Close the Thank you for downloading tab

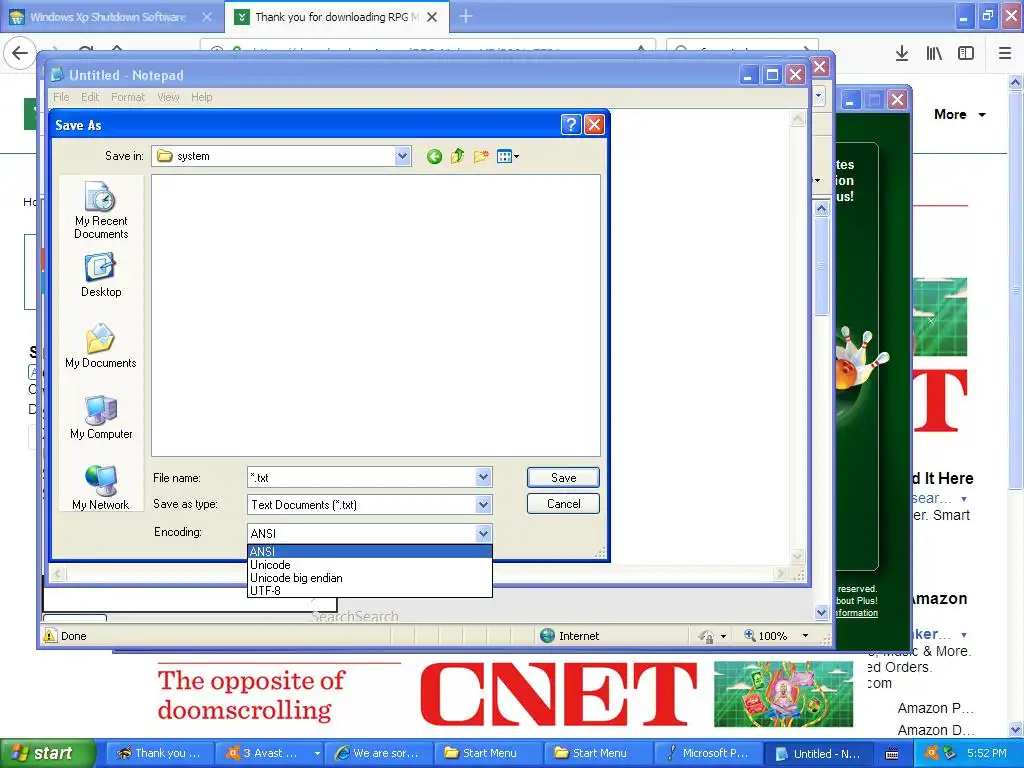click(x=432, y=17)
